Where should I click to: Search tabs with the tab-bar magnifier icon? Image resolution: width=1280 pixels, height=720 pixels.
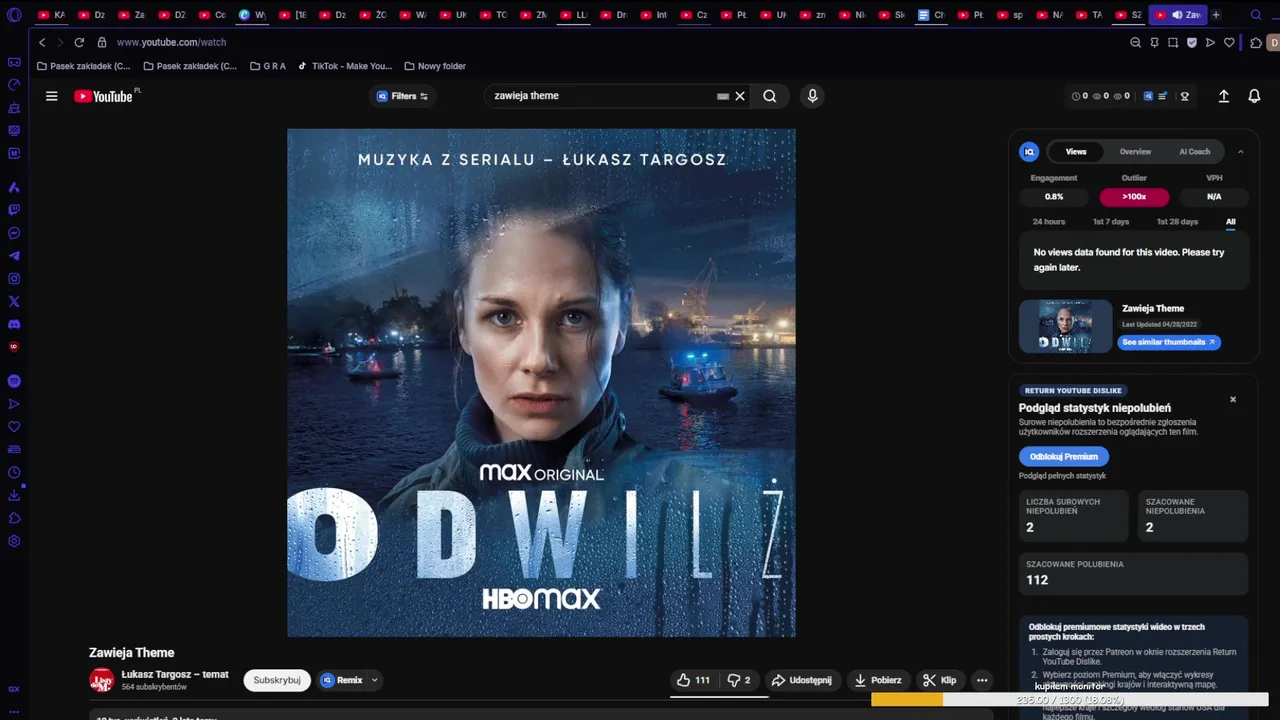coord(1256,15)
